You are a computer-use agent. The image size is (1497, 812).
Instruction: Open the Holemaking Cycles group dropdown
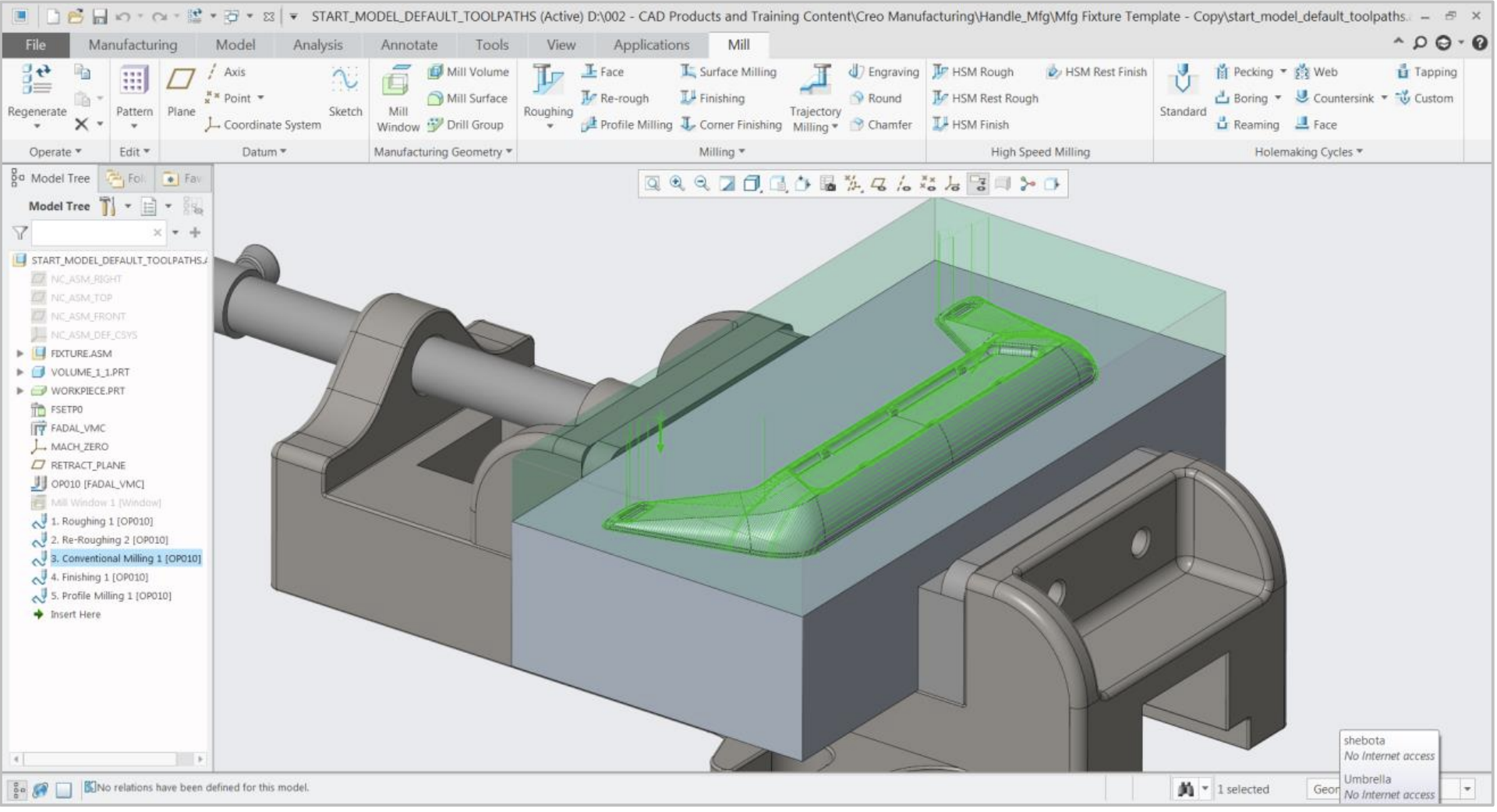(1308, 152)
